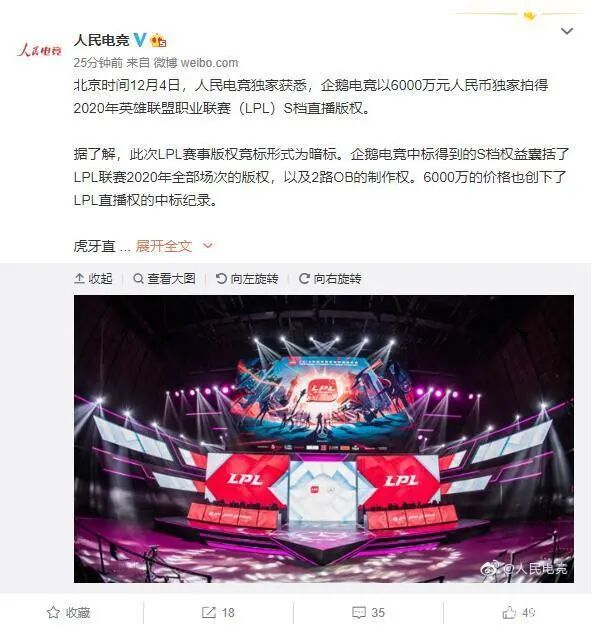Click the magnifier icon for 查看大图
This screenshot has width=597, height=631.
pyautogui.click(x=138, y=278)
